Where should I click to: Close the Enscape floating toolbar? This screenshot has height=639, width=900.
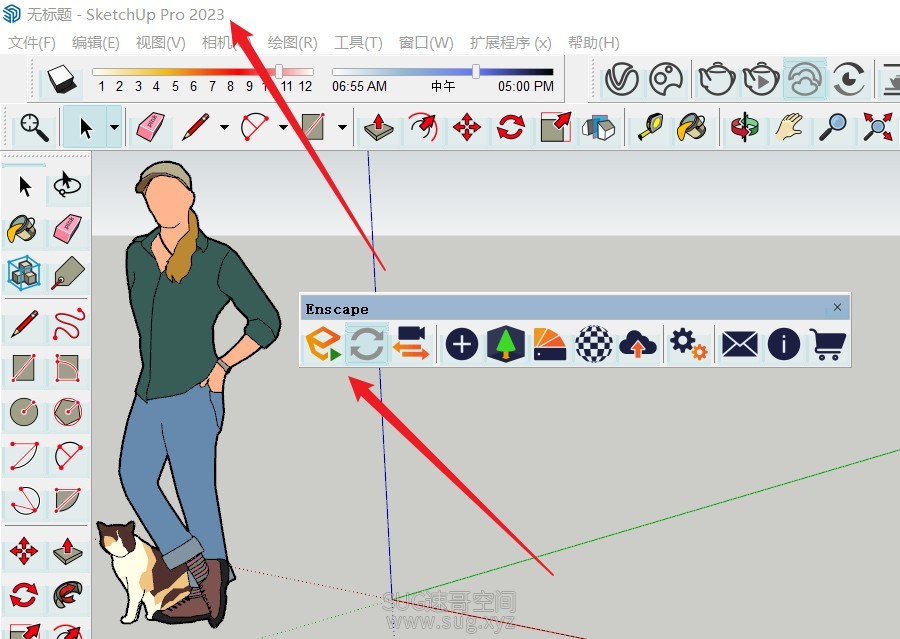(837, 307)
